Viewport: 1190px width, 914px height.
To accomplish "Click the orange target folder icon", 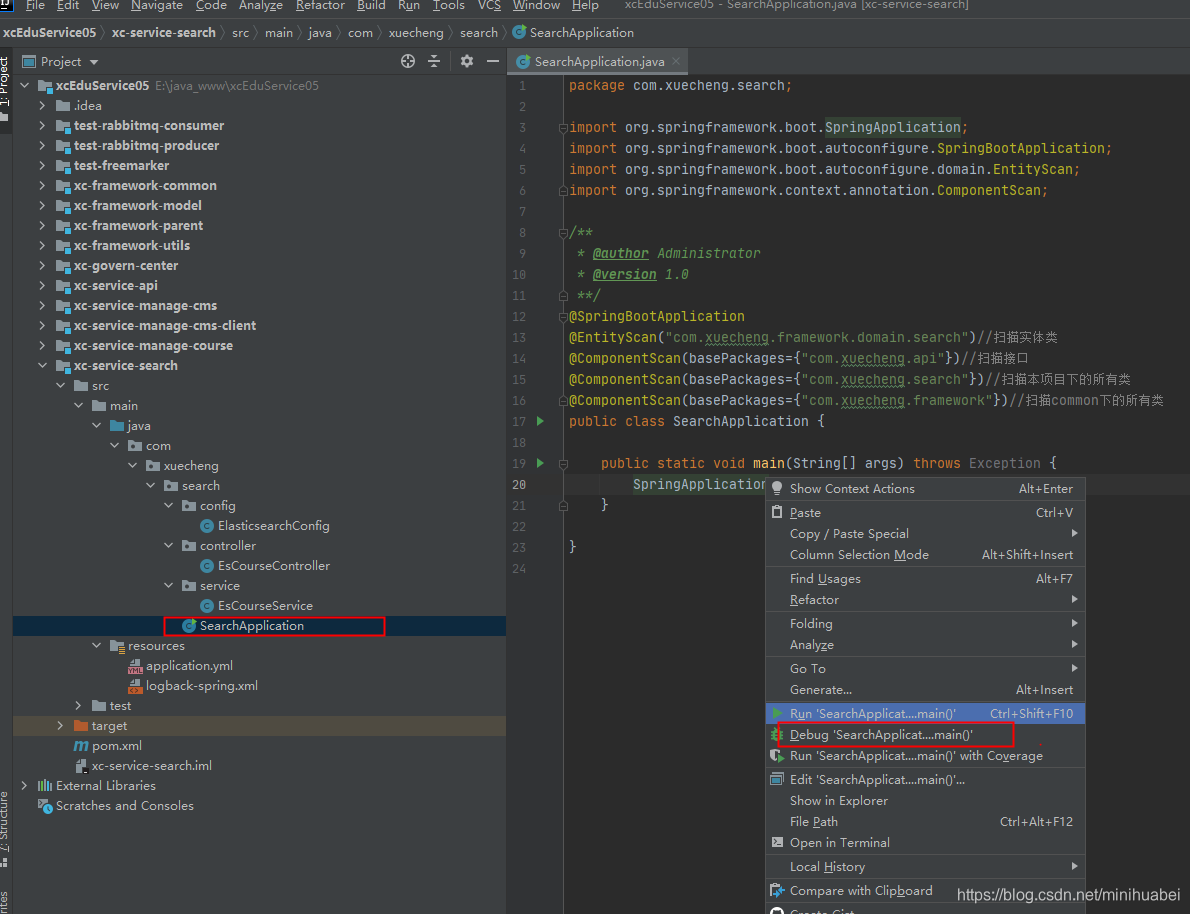I will (80, 726).
